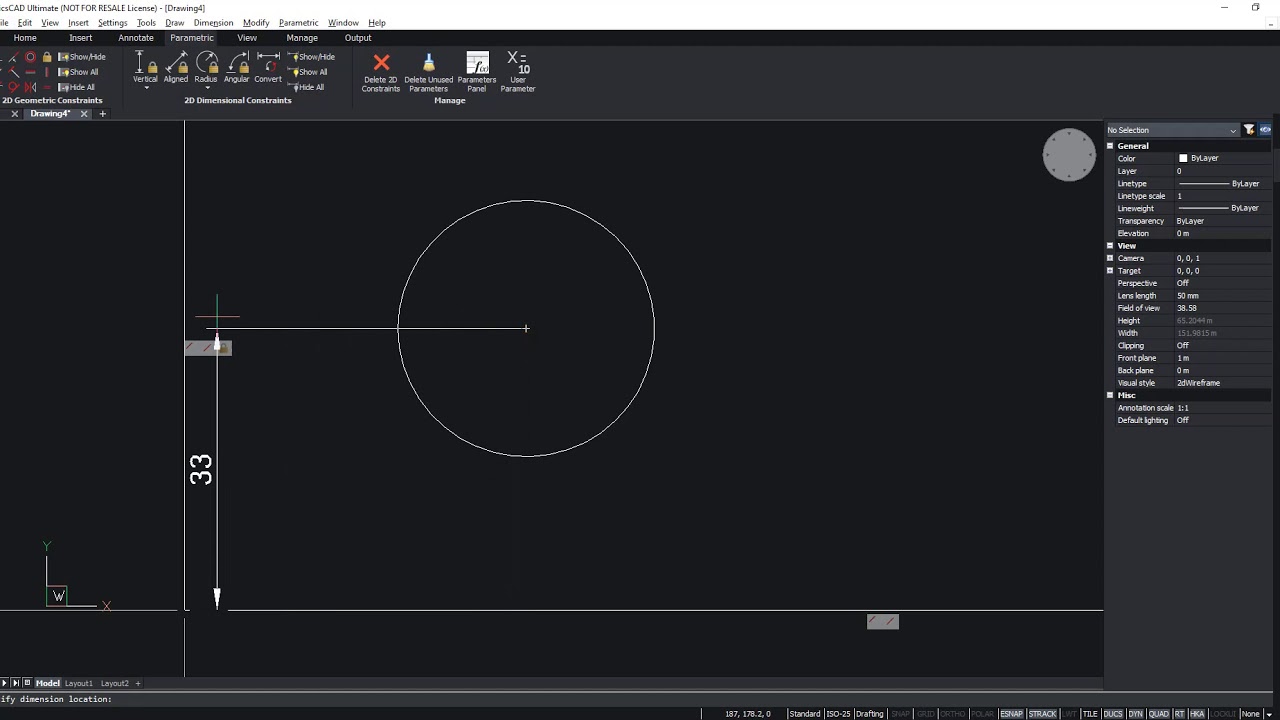This screenshot has width=1280, height=720.
Task: Open the Vertical constraint dropdown arrow
Action: (146, 88)
